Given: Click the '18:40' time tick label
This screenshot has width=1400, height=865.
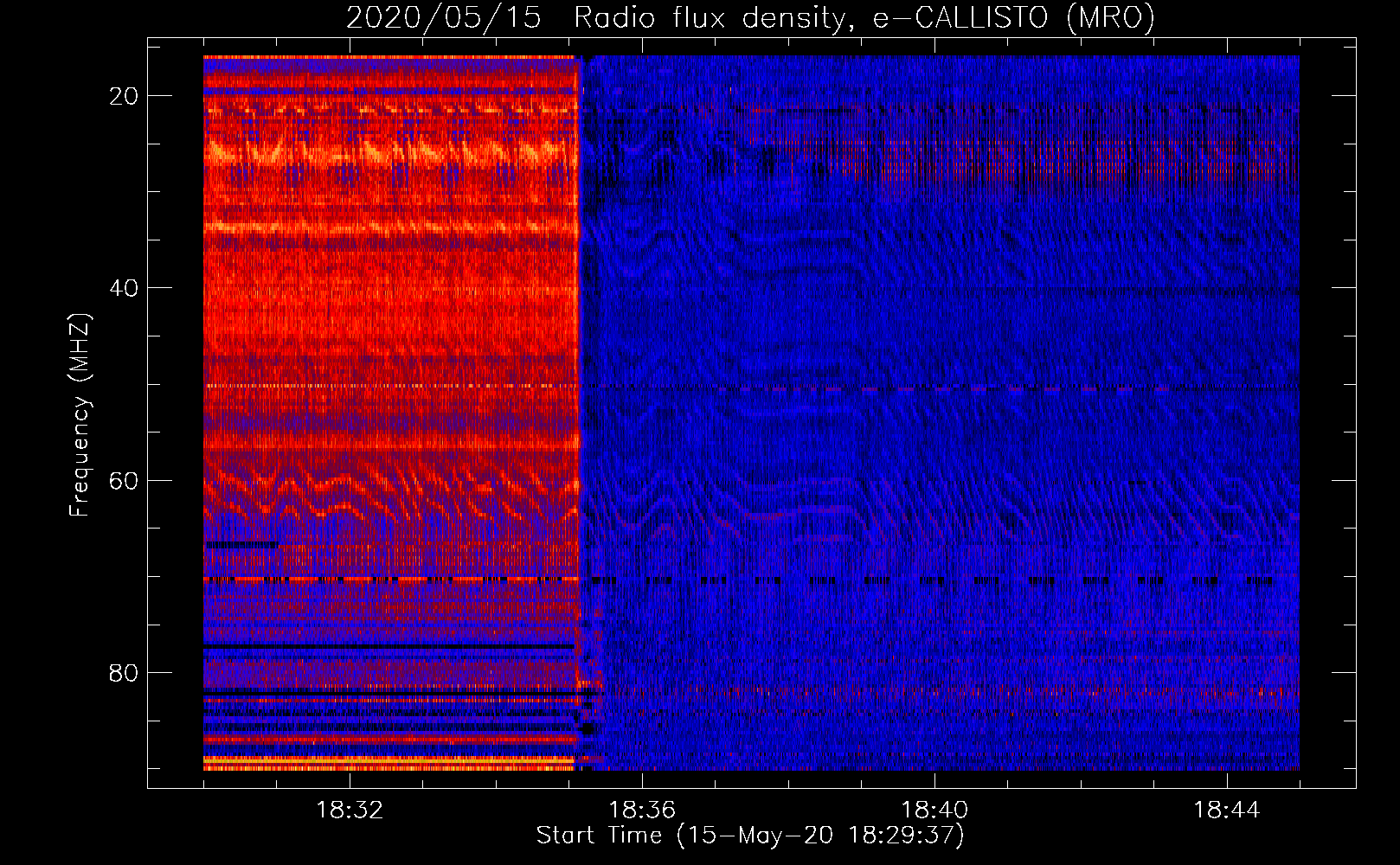Looking at the screenshot, I should point(934,811).
